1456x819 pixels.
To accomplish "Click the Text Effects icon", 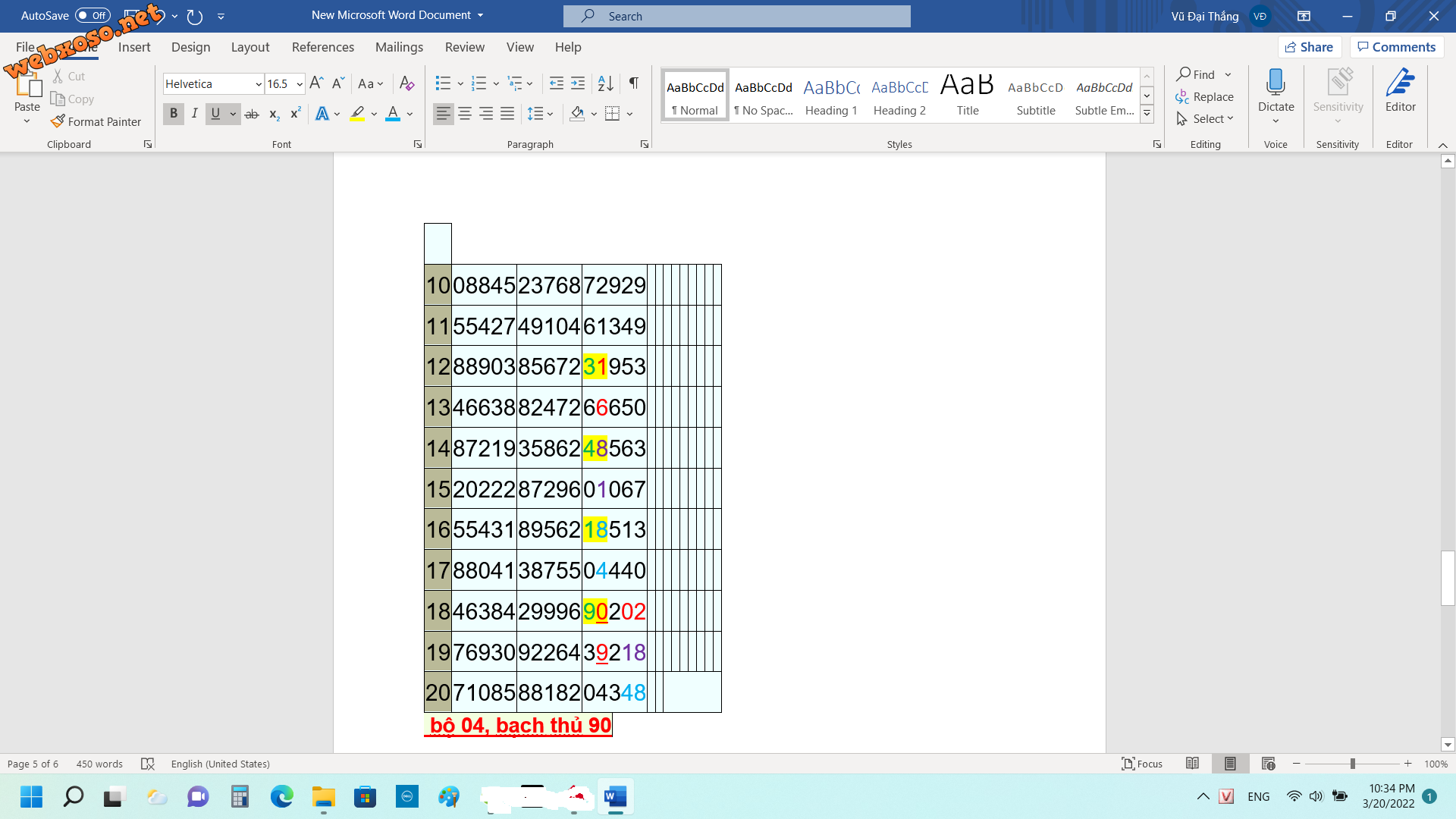I will [x=322, y=114].
